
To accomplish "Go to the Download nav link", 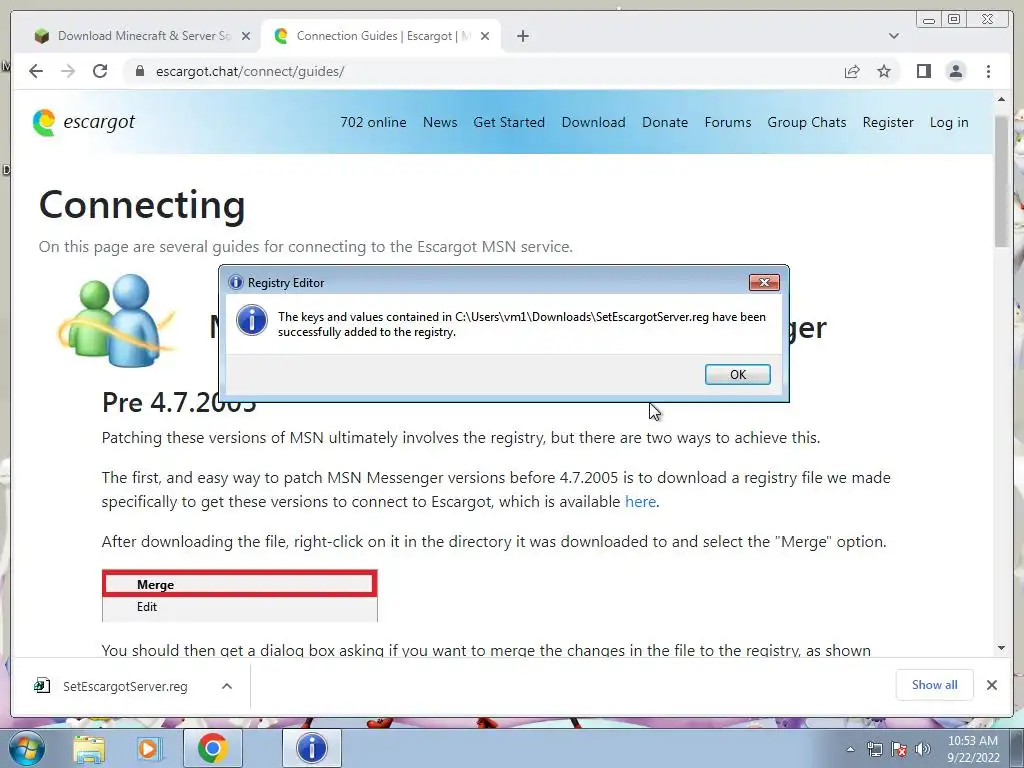I will coord(593,122).
